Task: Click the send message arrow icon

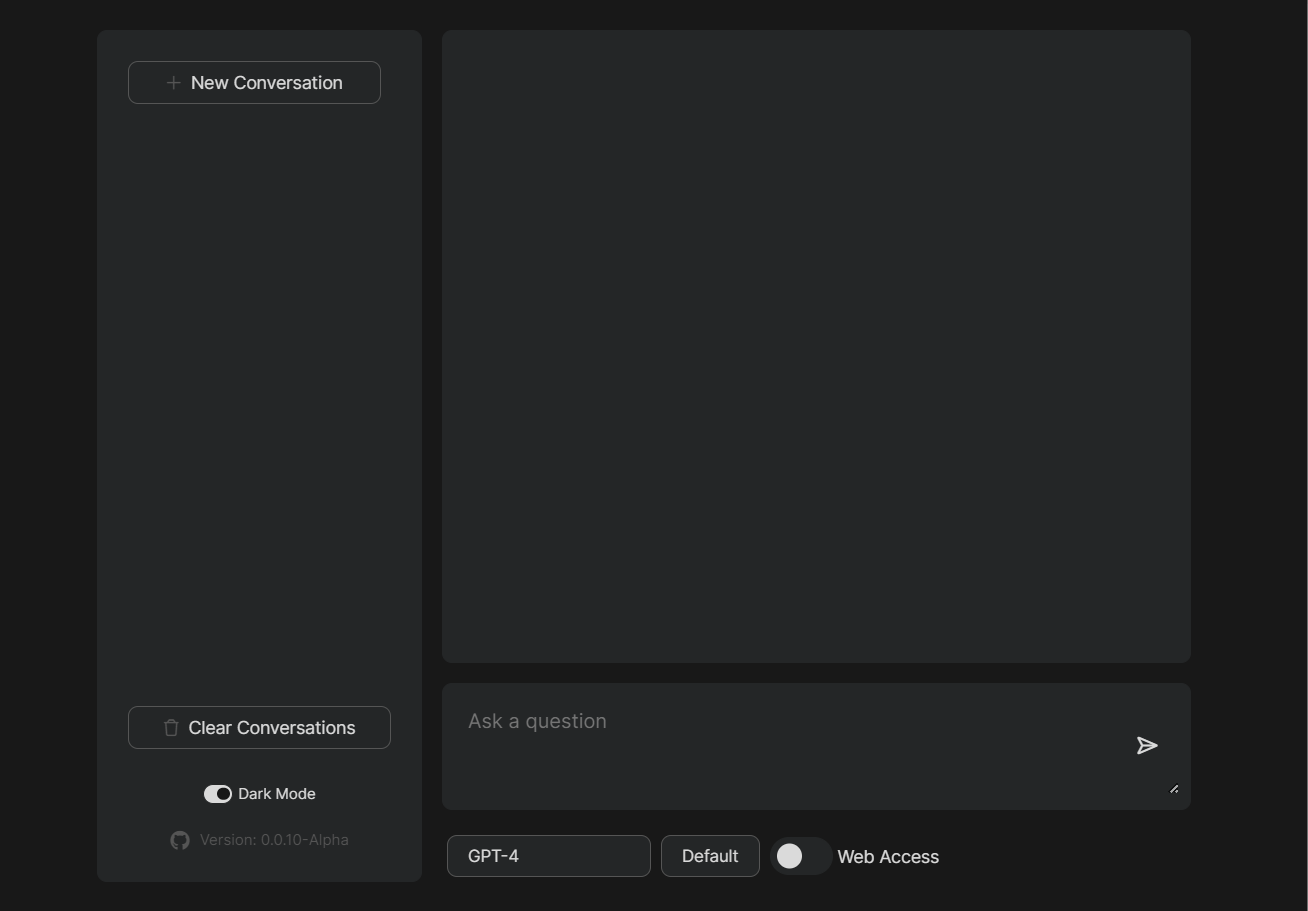Action: tap(1147, 746)
